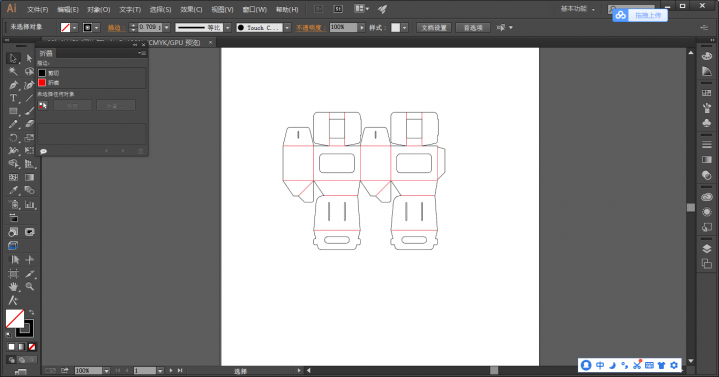Switch to Gradient fill mode
The width and height of the screenshot is (719, 377).
pyautogui.click(x=21, y=347)
